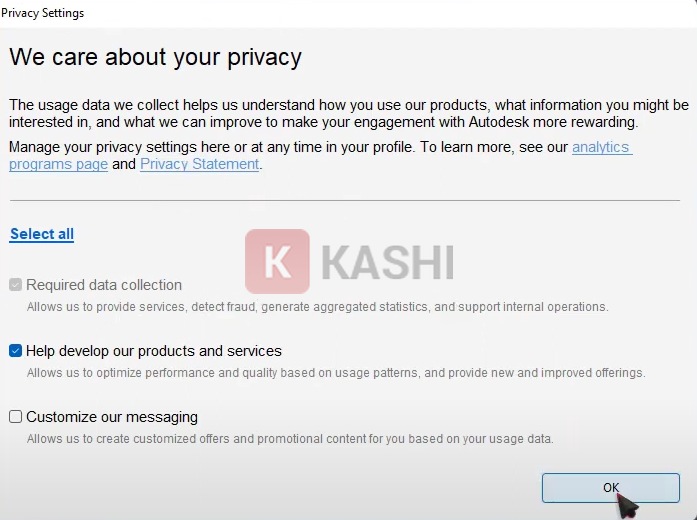
Task: Click the 'Help develop our products and services' label text
Action: (154, 351)
